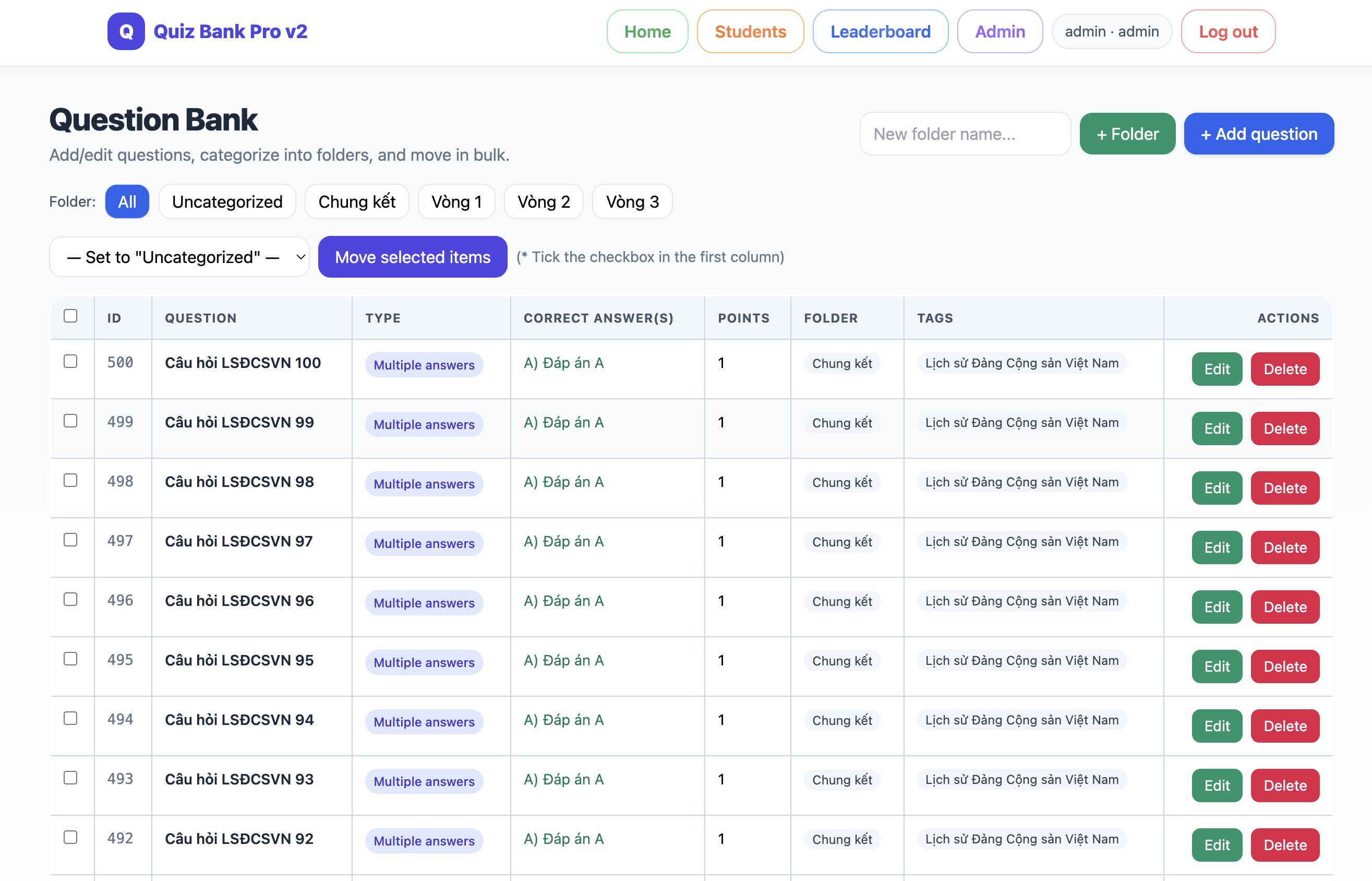Select the checkbox for question 497

[70, 540]
